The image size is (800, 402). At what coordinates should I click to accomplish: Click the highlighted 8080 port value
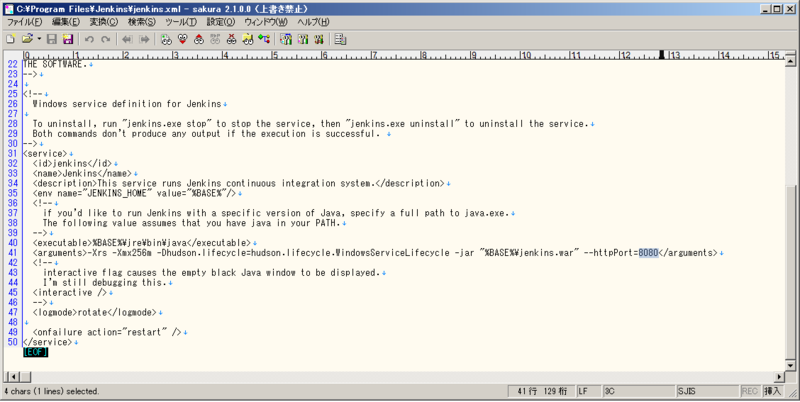tap(648, 253)
